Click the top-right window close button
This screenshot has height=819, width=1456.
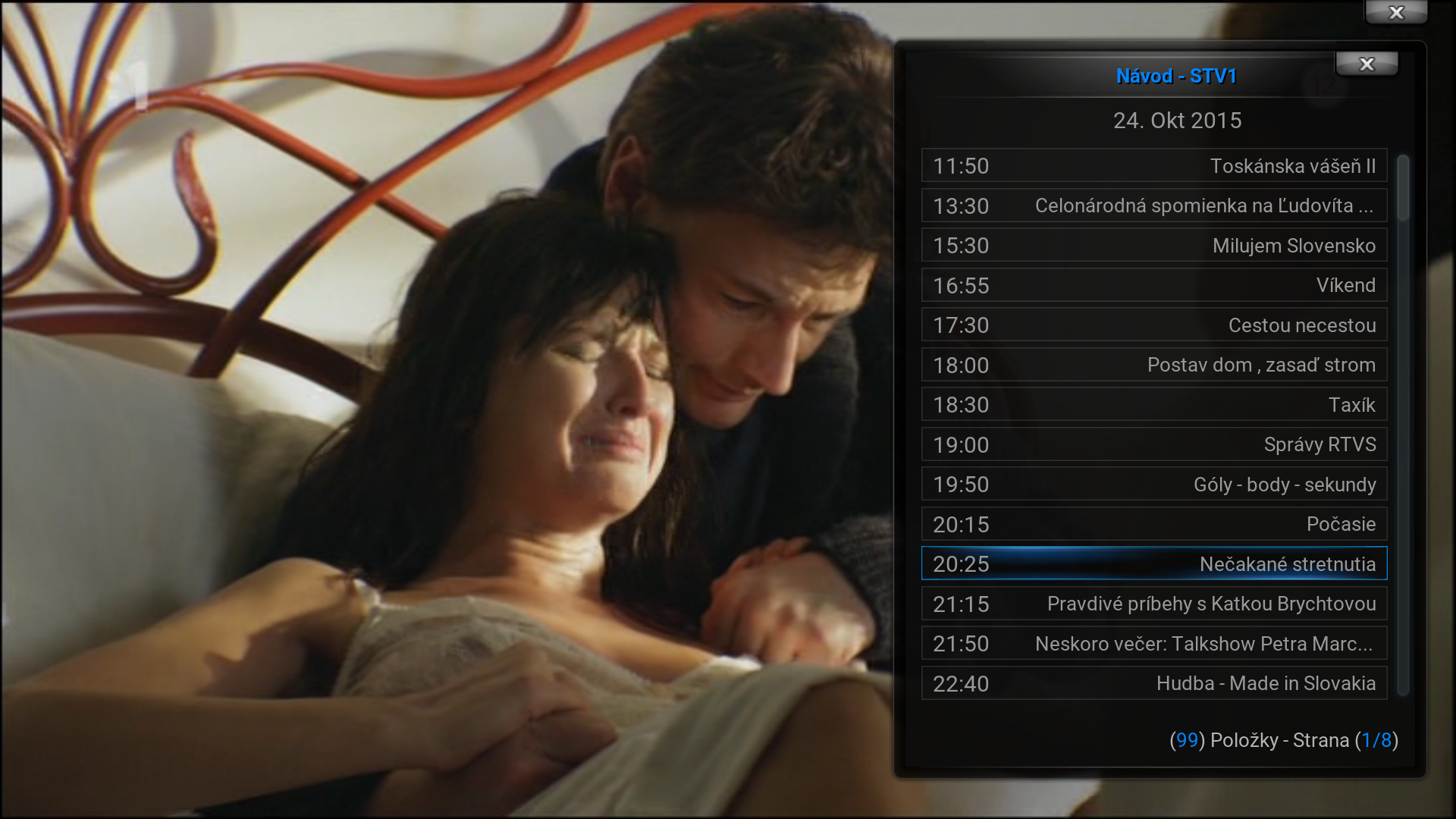pyautogui.click(x=1396, y=12)
